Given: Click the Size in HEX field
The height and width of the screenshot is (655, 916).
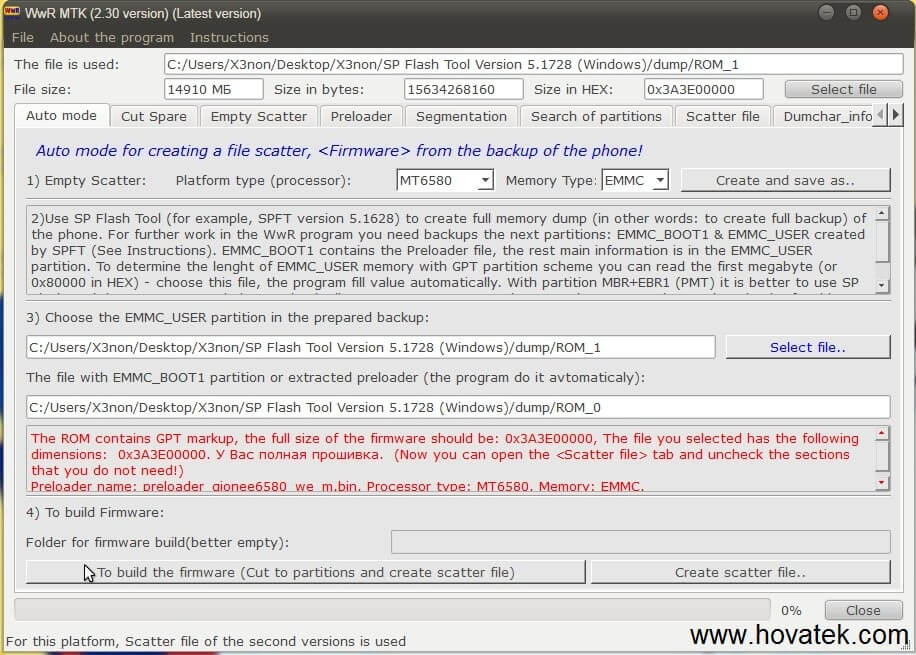Looking at the screenshot, I should [703, 89].
